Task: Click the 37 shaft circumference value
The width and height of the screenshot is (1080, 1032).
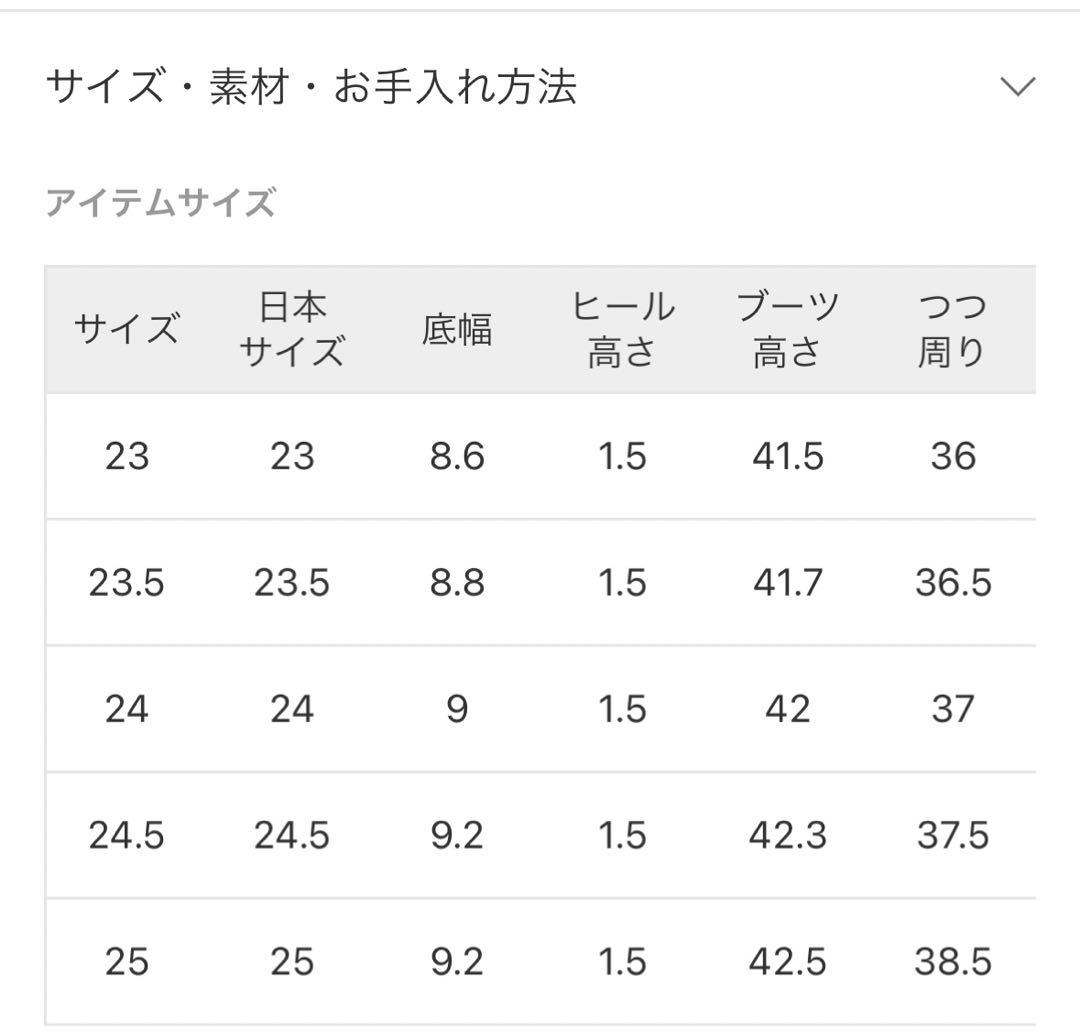Action: pyautogui.click(x=952, y=709)
